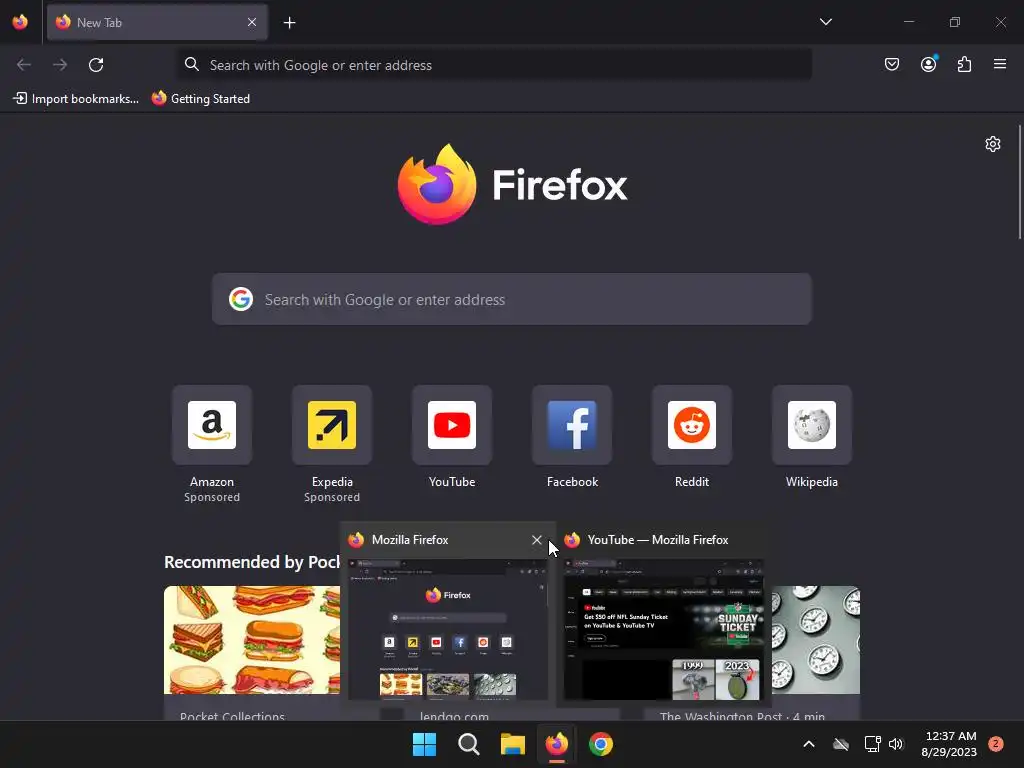Open the Firefox account menu
The width and height of the screenshot is (1024, 768).
click(x=929, y=64)
